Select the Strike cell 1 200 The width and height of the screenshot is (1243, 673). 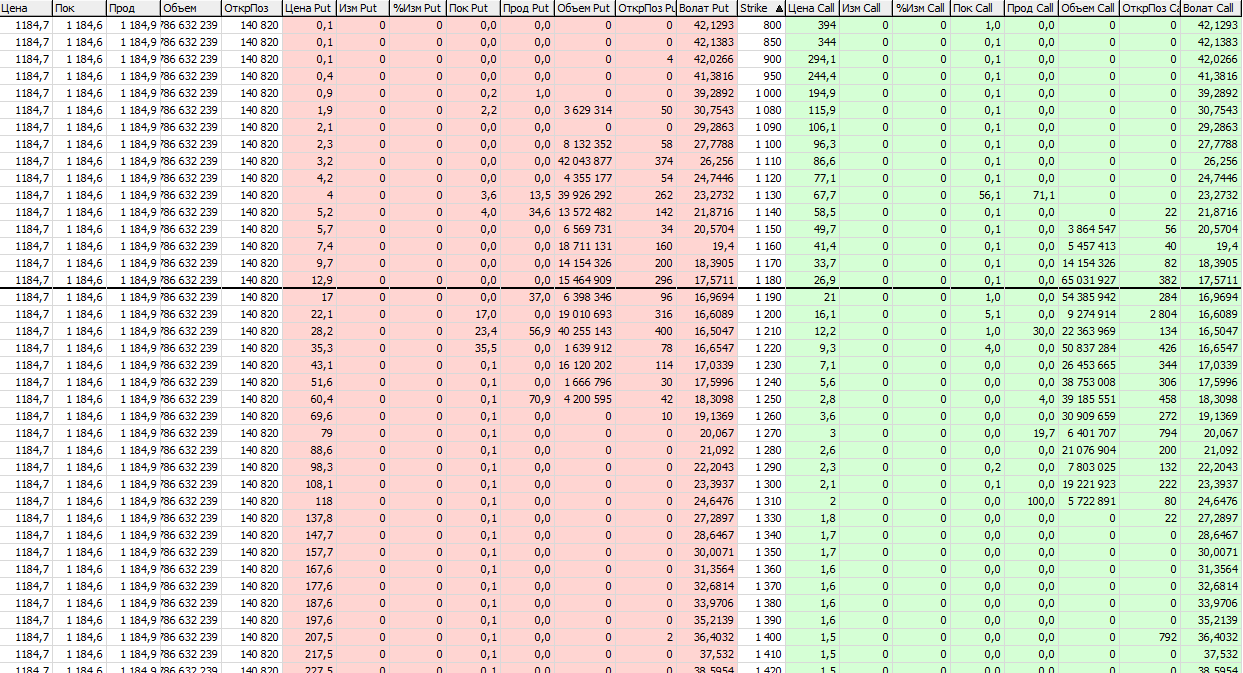click(x=762, y=314)
